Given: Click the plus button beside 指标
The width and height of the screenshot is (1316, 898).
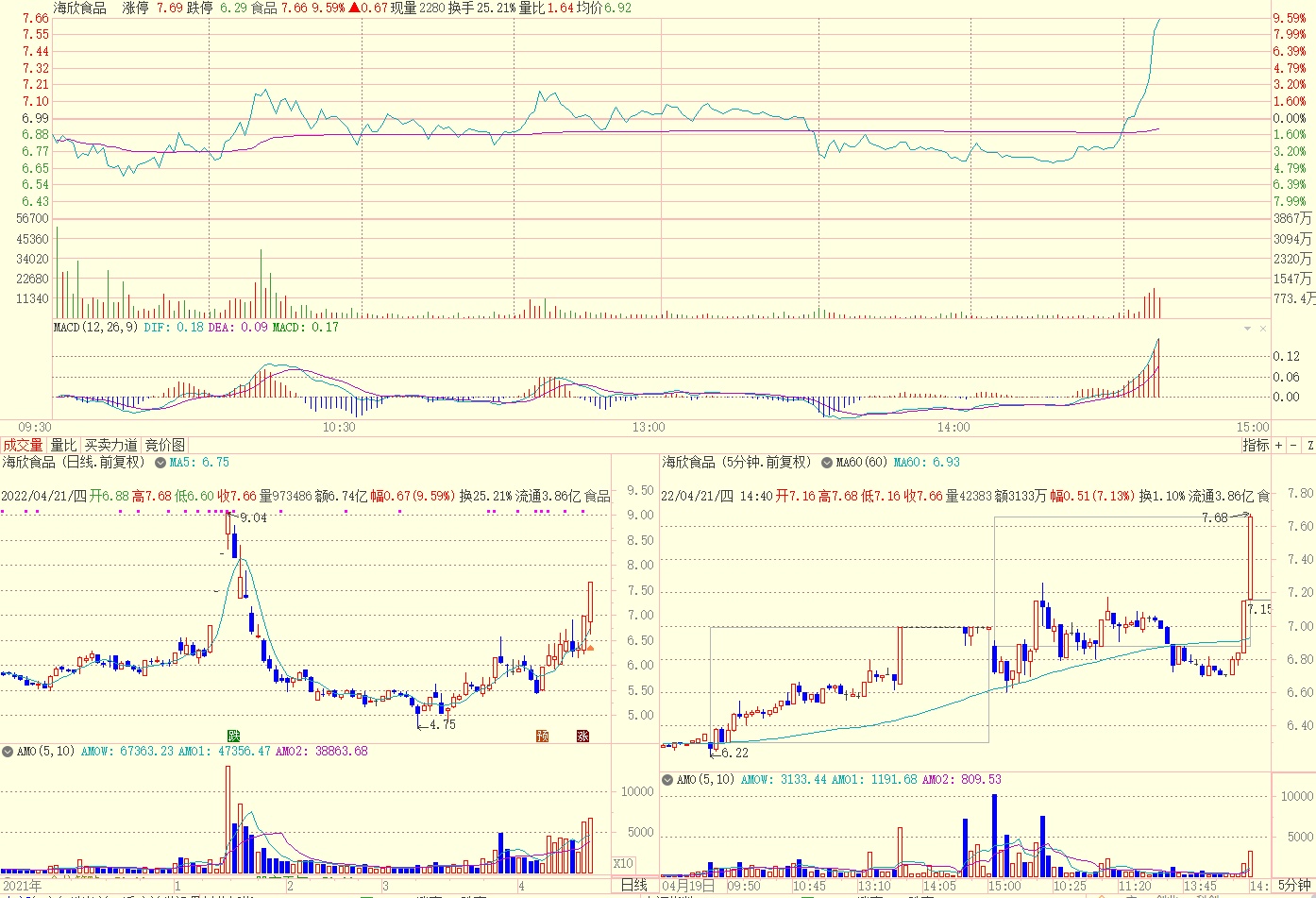Looking at the screenshot, I should coord(1279,445).
